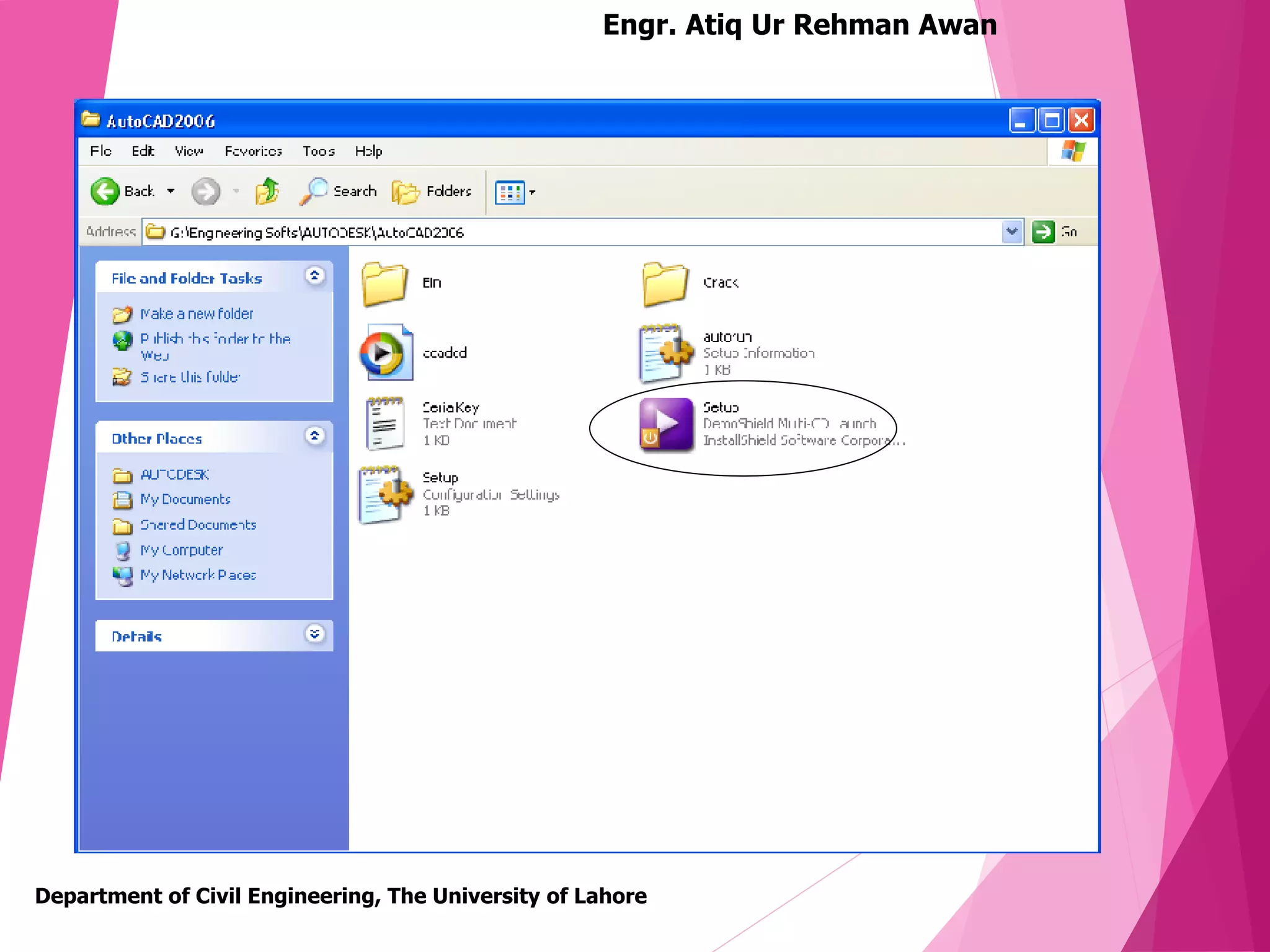Expand the Details panel

point(315,634)
